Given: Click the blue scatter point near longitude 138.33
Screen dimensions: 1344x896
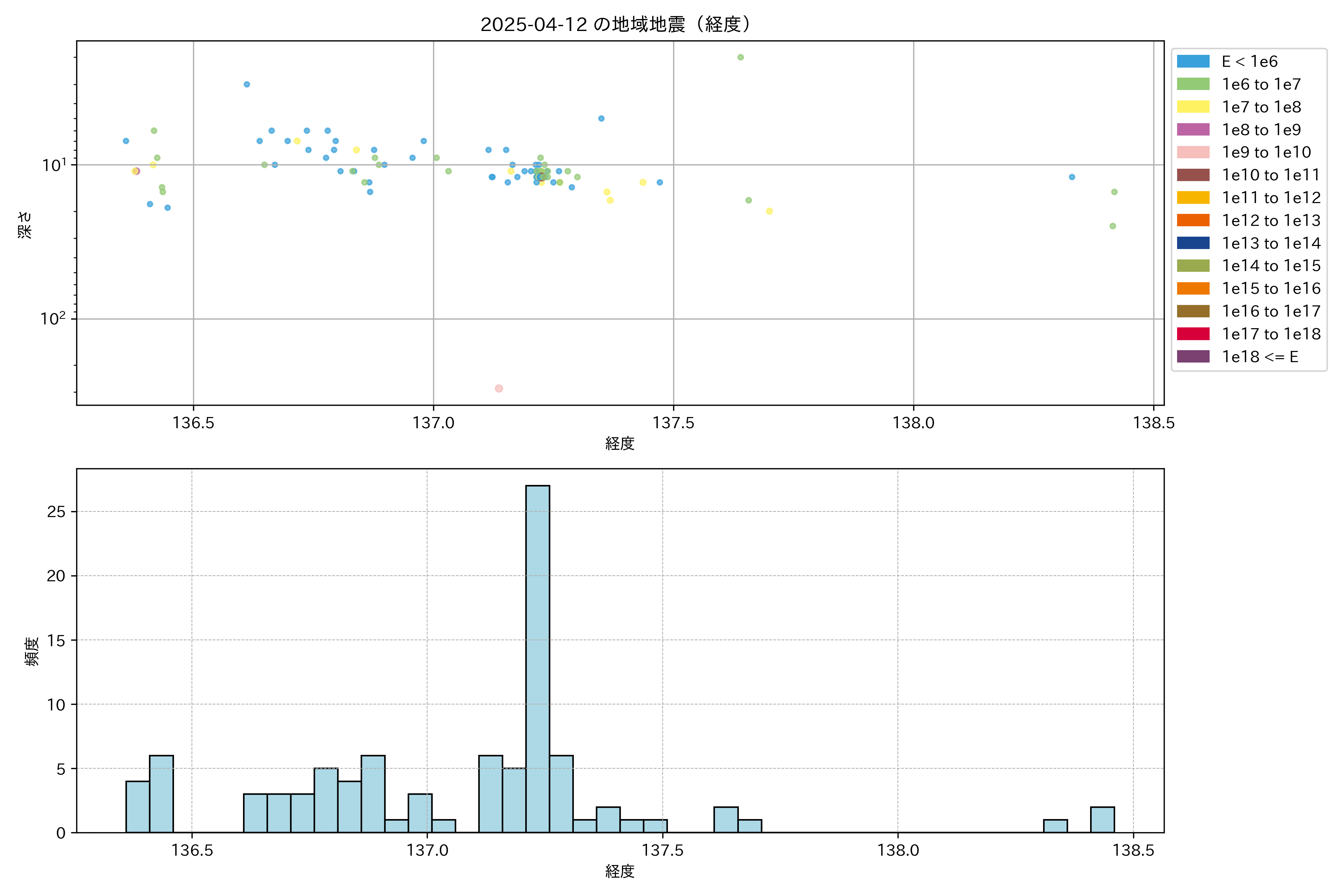Looking at the screenshot, I should point(1072,177).
